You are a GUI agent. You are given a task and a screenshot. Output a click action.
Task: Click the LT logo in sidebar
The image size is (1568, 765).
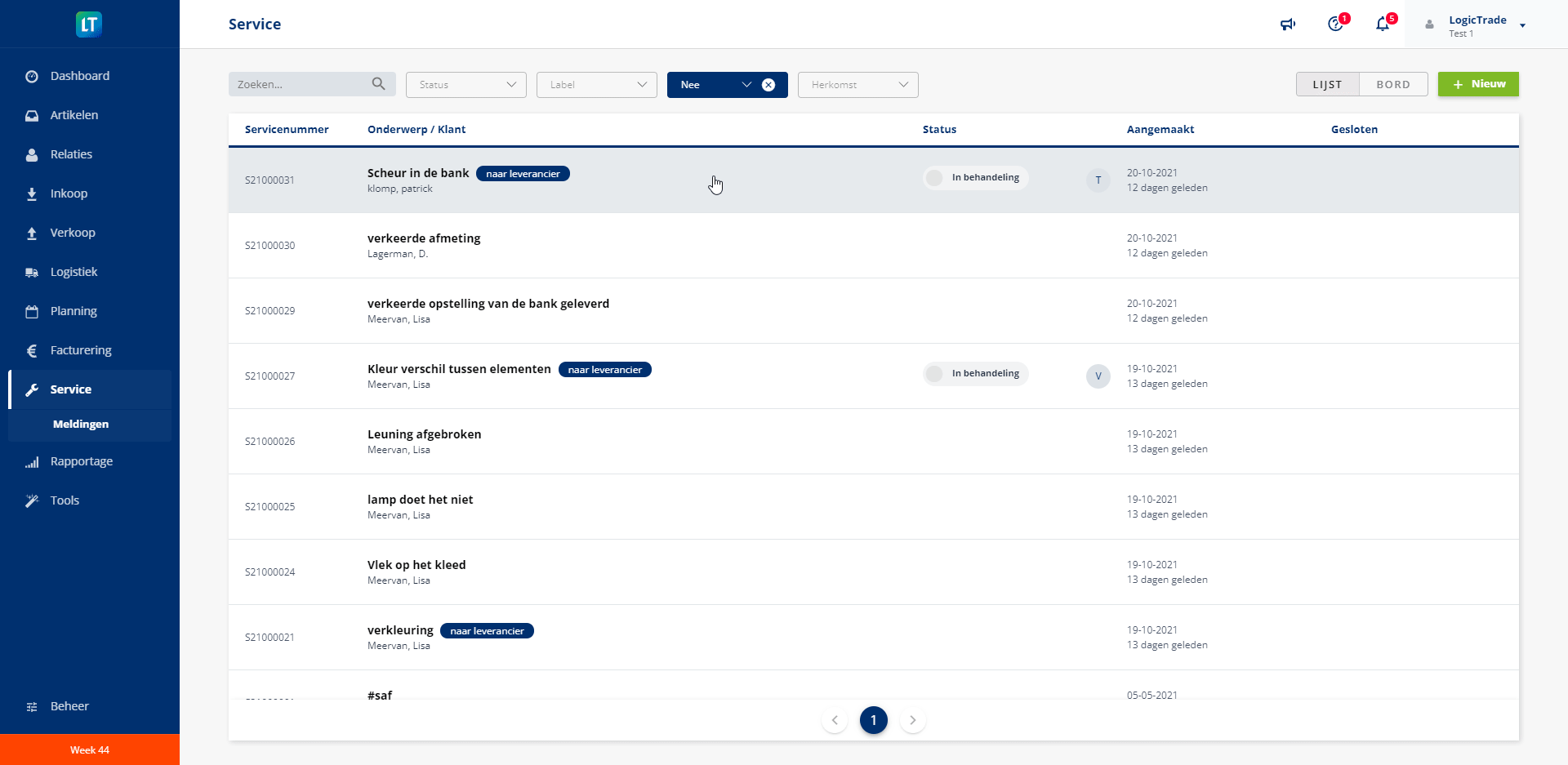(x=89, y=24)
